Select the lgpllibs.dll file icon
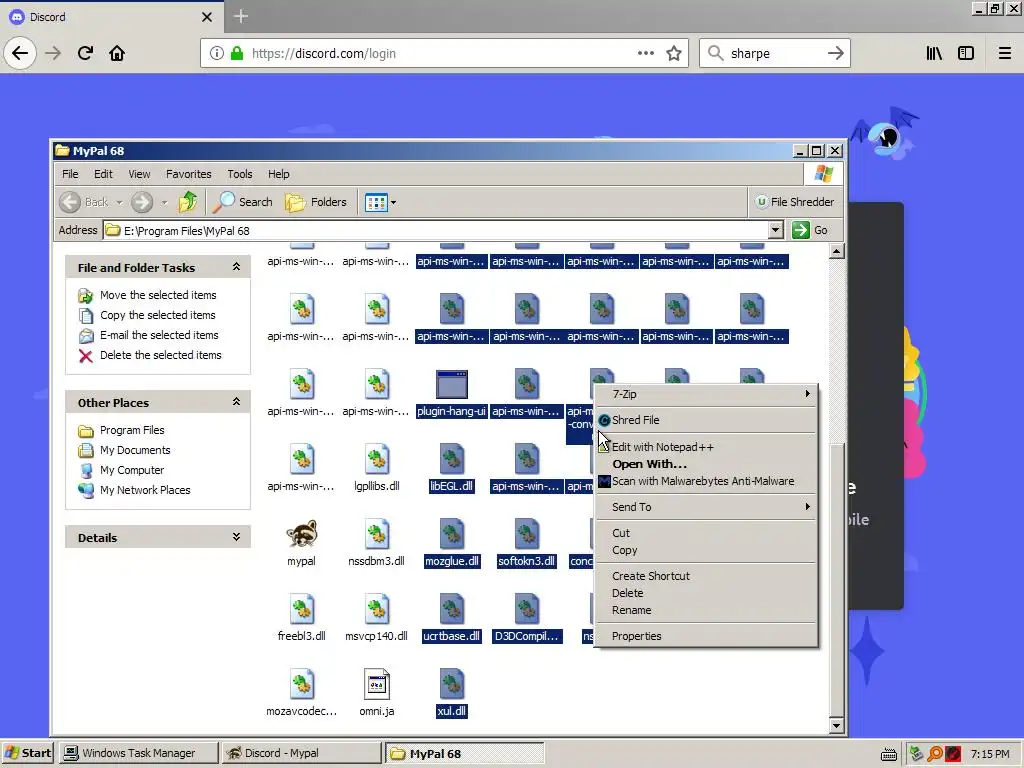This screenshot has height=768, width=1024. [x=377, y=459]
